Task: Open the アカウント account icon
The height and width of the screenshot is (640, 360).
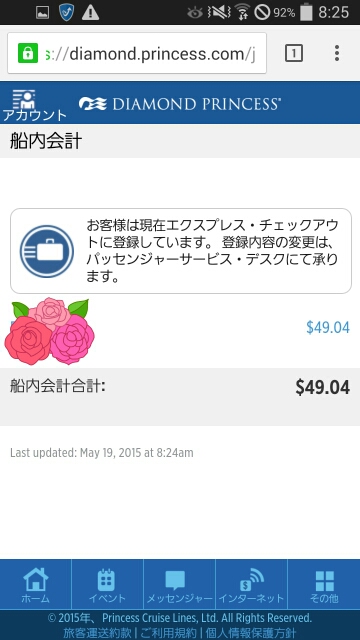Action: pyautogui.click(x=34, y=104)
